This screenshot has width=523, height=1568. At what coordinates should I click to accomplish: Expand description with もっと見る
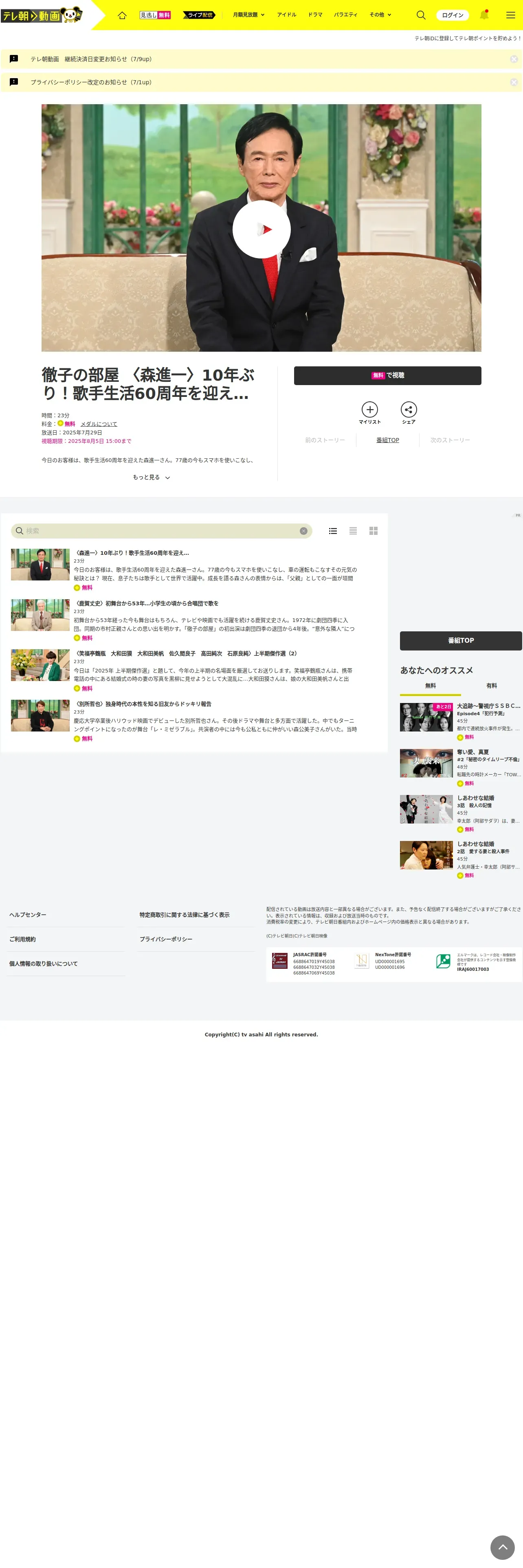coord(152,477)
